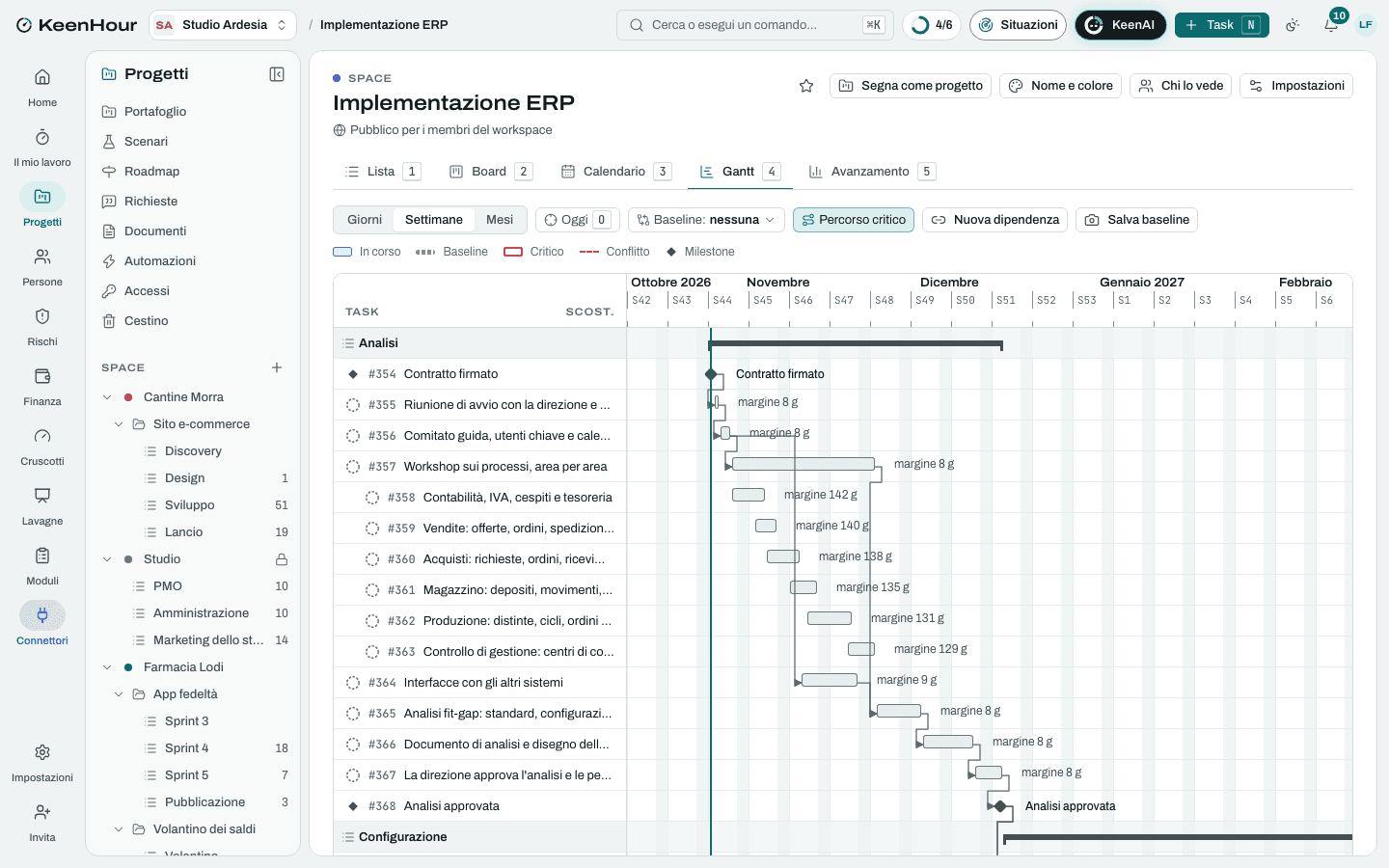1389x868 pixels.
Task: Open Connettori in the rail
Action: (42, 626)
